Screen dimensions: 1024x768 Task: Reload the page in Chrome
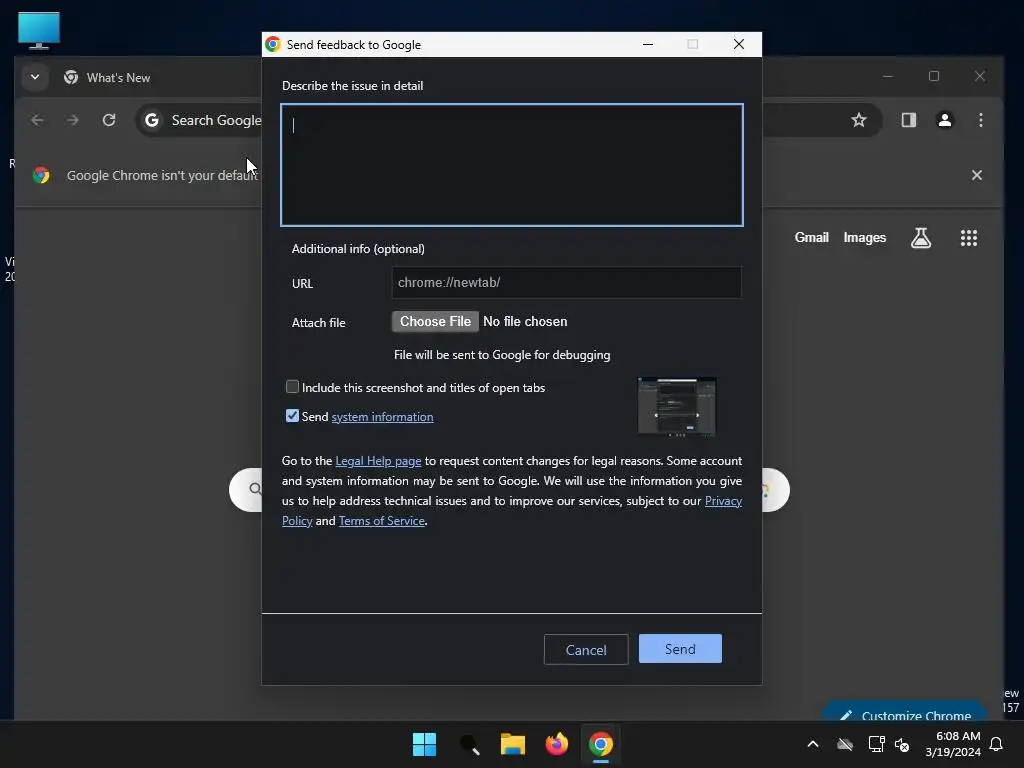pos(109,120)
